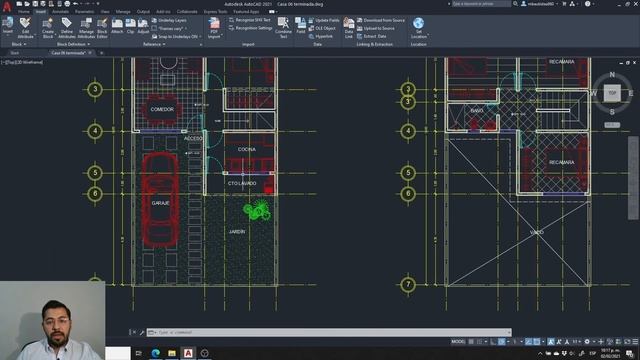This screenshot has width=640, height=360.
Task: Click the command line input field
Action: pyautogui.click(x=329, y=332)
